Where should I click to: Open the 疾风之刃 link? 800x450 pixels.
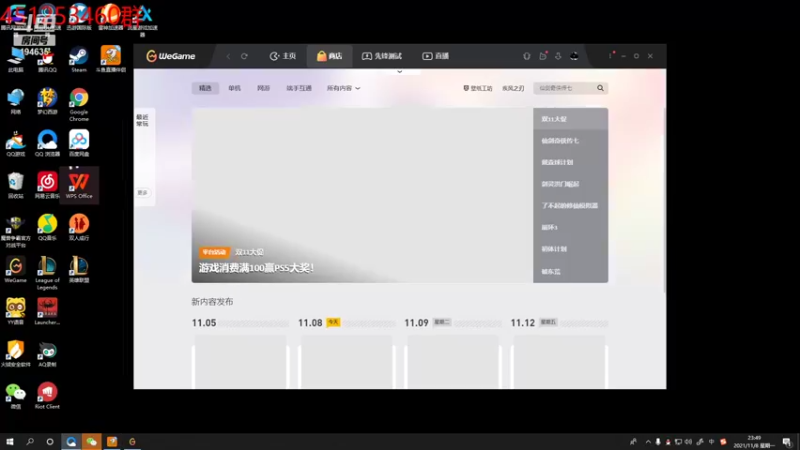pos(513,88)
